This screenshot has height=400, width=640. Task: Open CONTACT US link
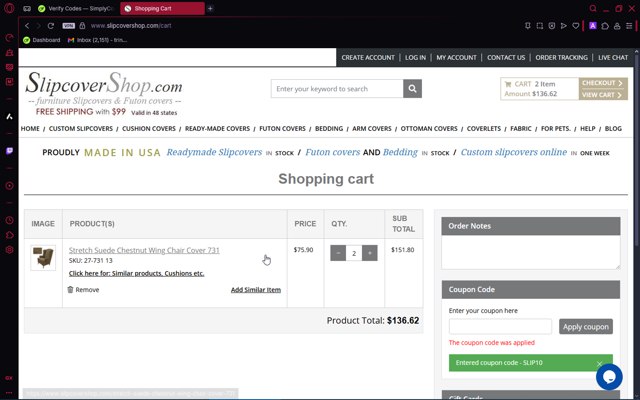[506, 58]
